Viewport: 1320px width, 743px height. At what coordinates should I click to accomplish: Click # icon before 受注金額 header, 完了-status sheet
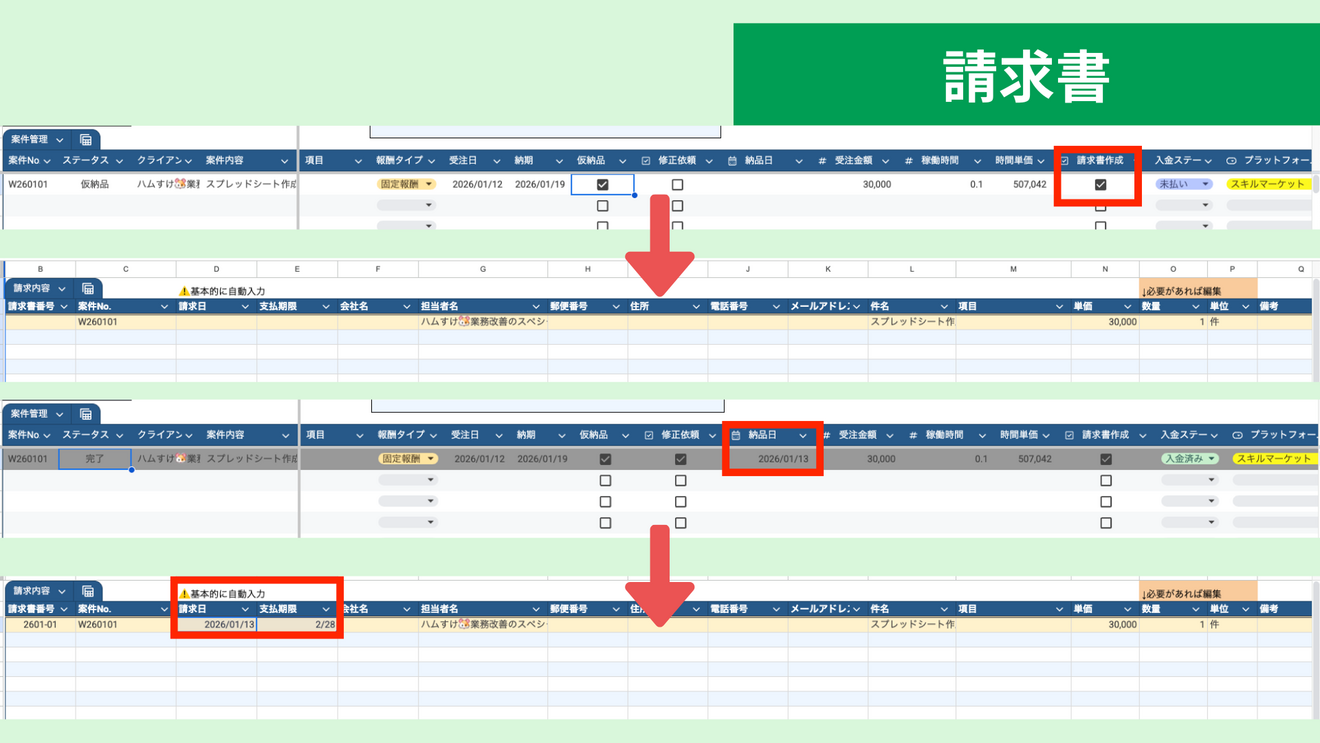(x=826, y=435)
